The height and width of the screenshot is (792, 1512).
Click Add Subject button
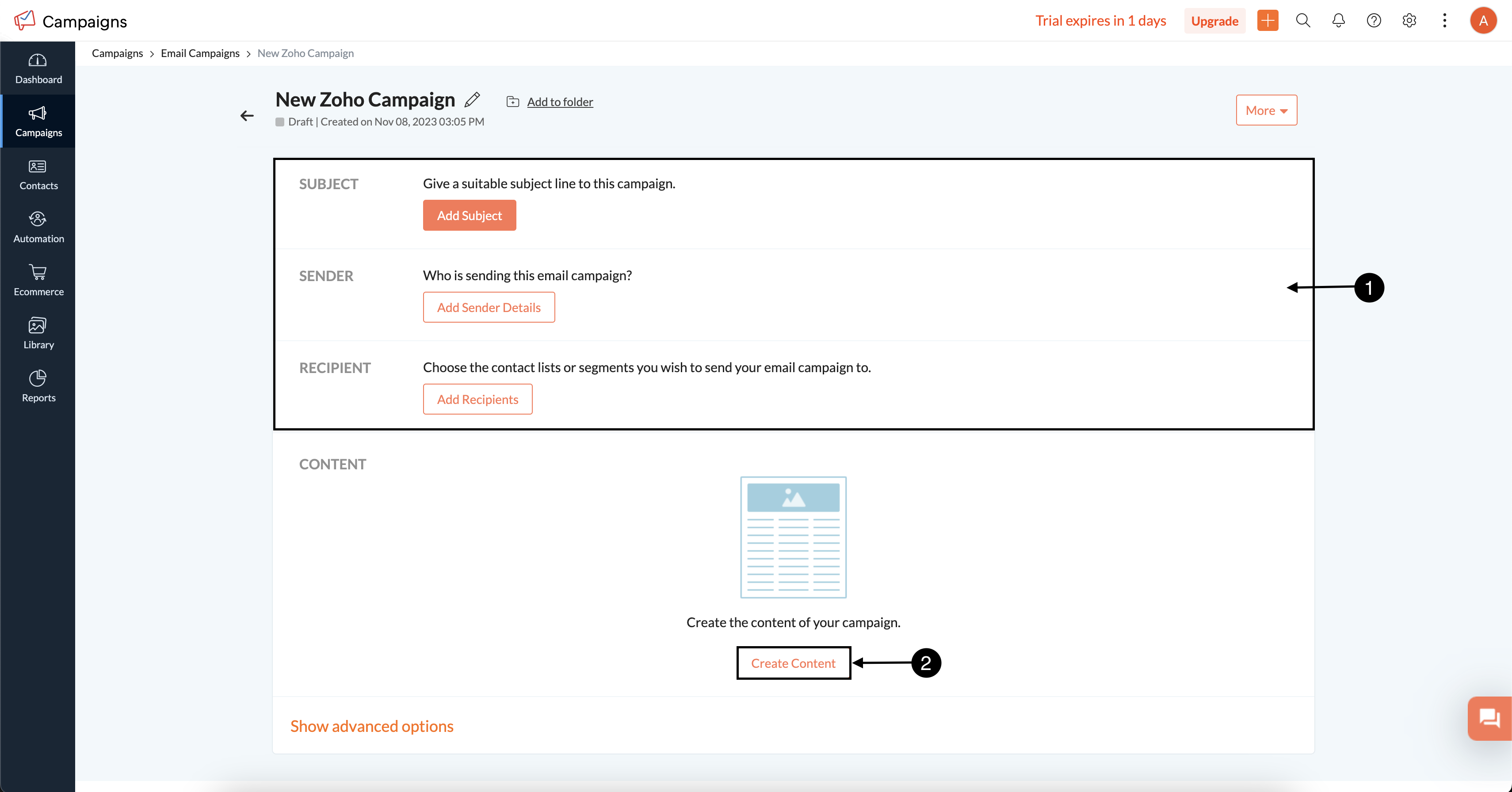pos(470,215)
